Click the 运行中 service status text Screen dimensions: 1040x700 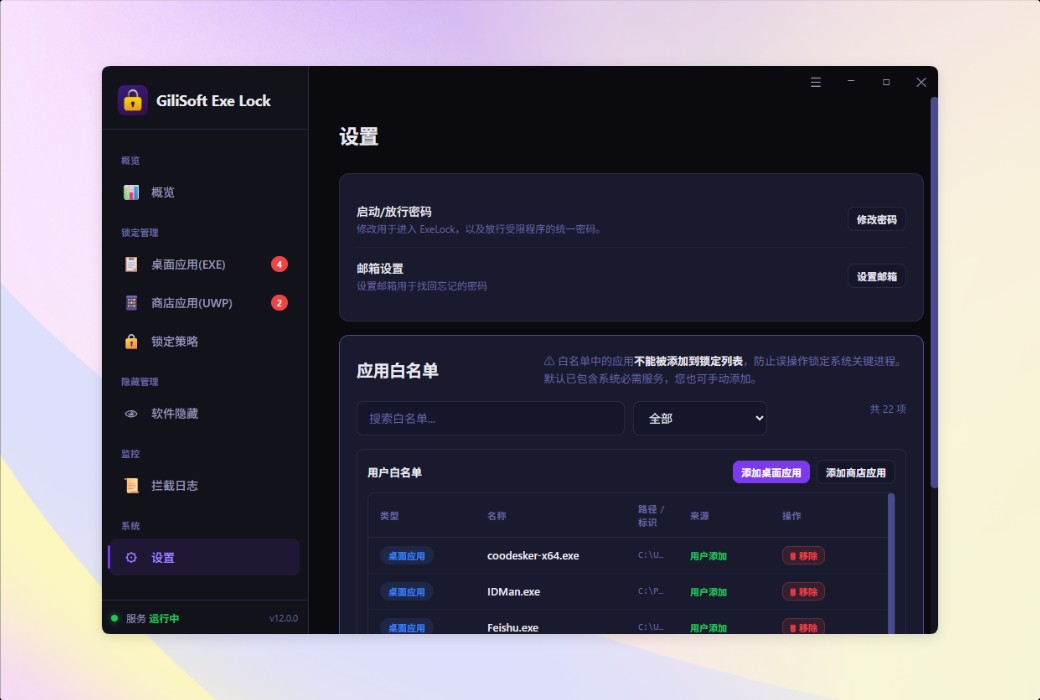164,618
